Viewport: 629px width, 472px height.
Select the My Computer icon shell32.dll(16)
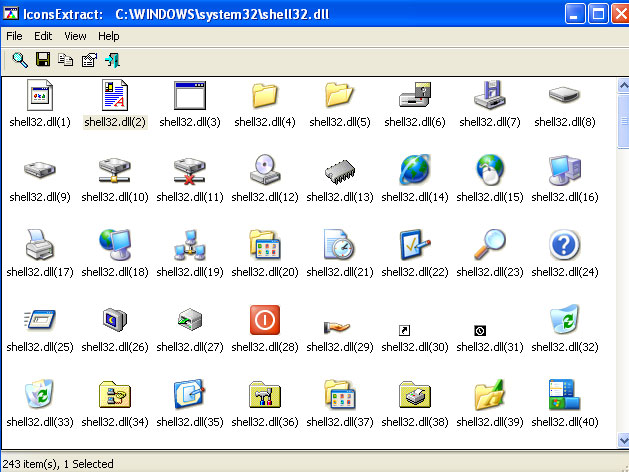pos(565,170)
